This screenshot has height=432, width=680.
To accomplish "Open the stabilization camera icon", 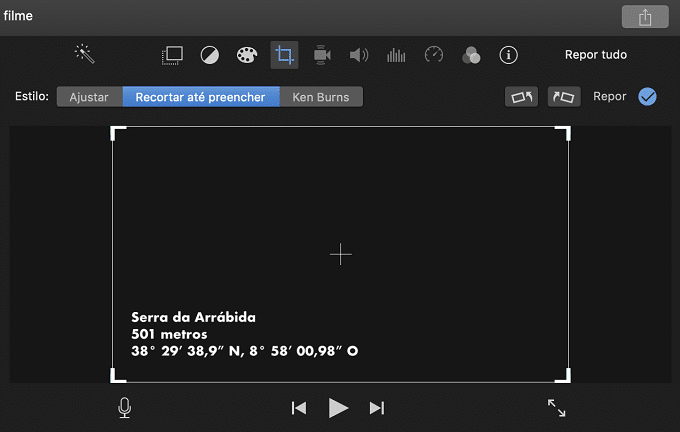I will [x=322, y=55].
